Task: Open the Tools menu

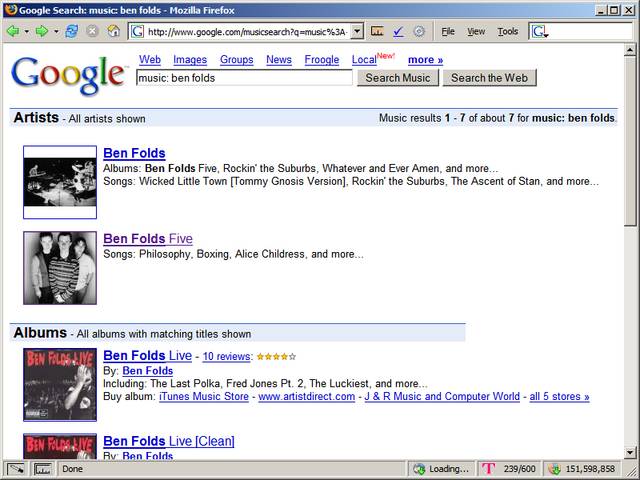Action: click(x=508, y=31)
